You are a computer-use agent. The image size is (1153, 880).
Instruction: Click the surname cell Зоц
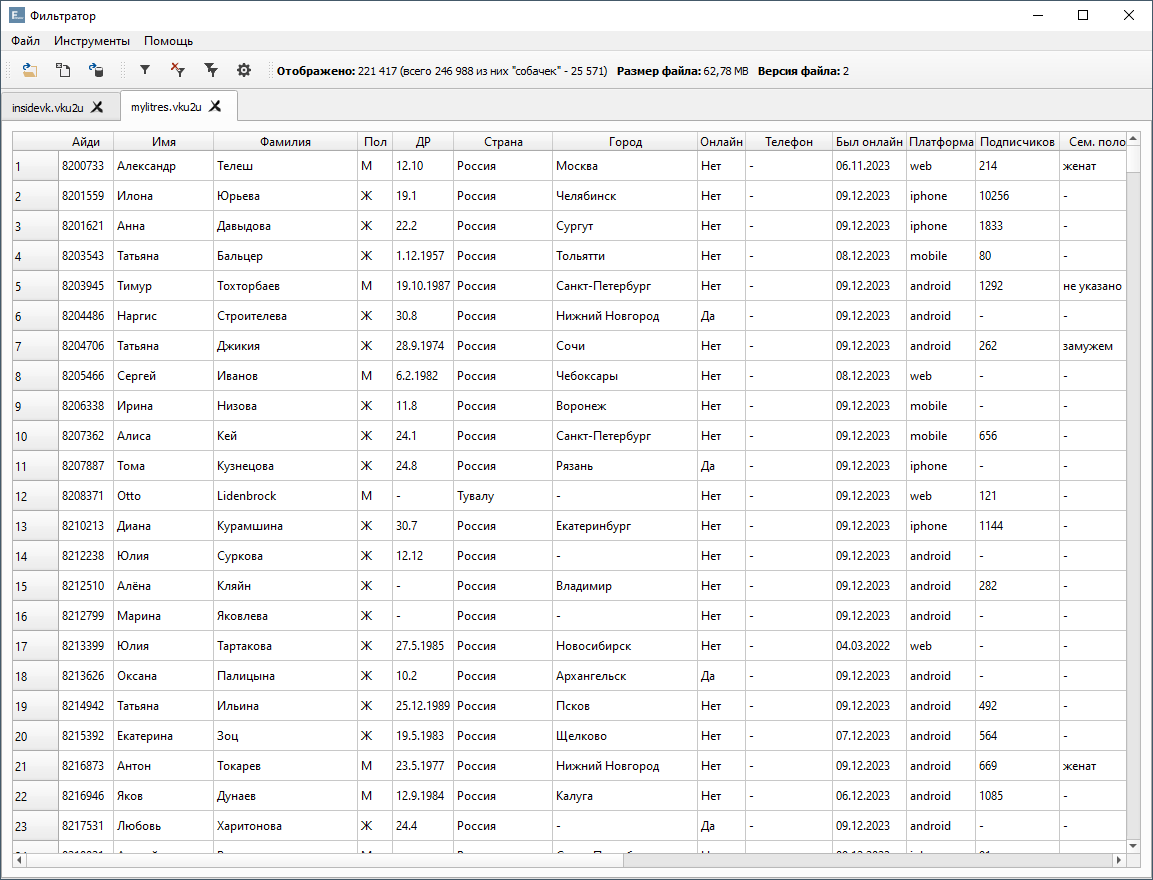(285, 736)
